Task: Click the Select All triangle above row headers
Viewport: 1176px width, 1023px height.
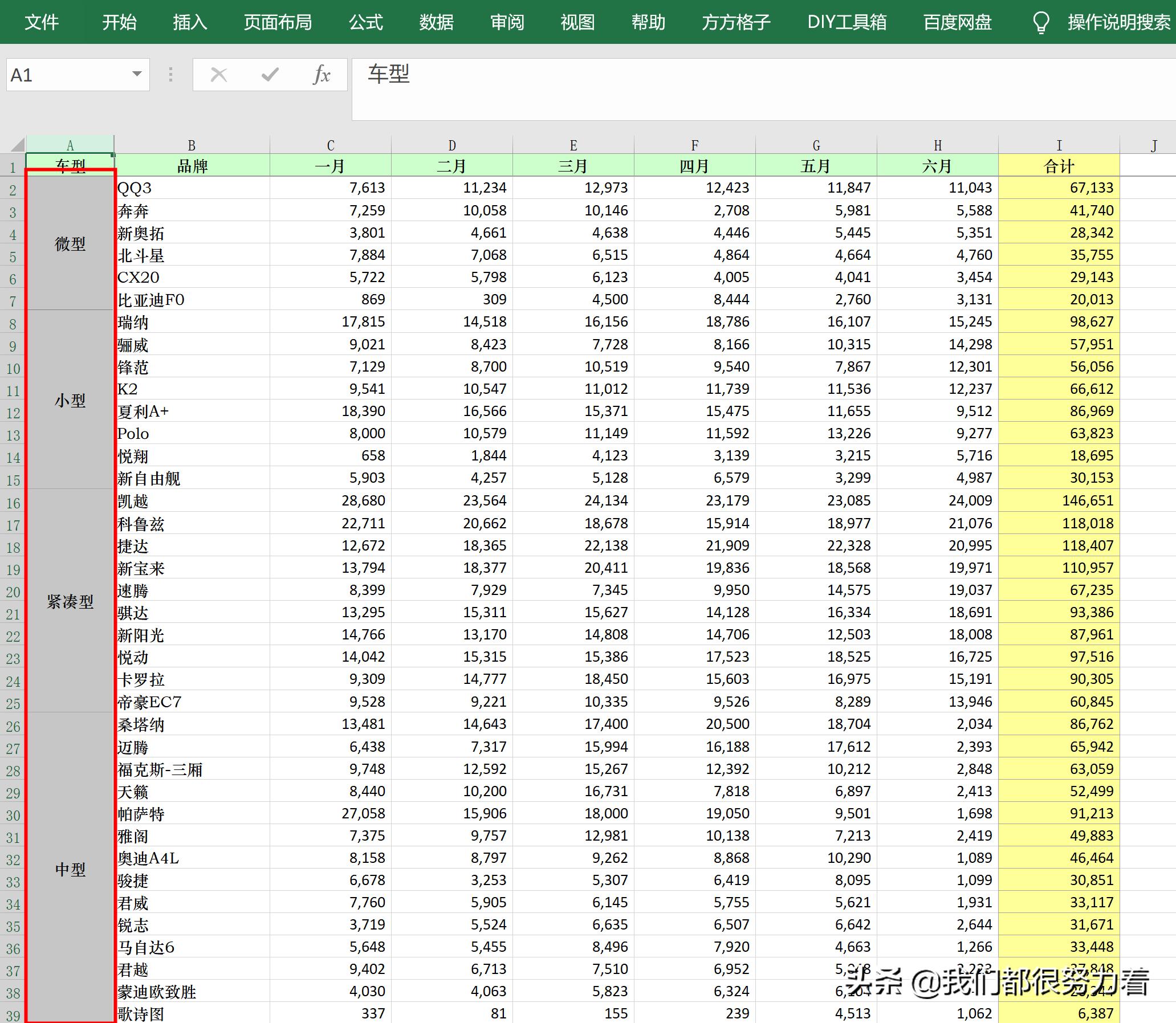Action: pyautogui.click(x=18, y=144)
